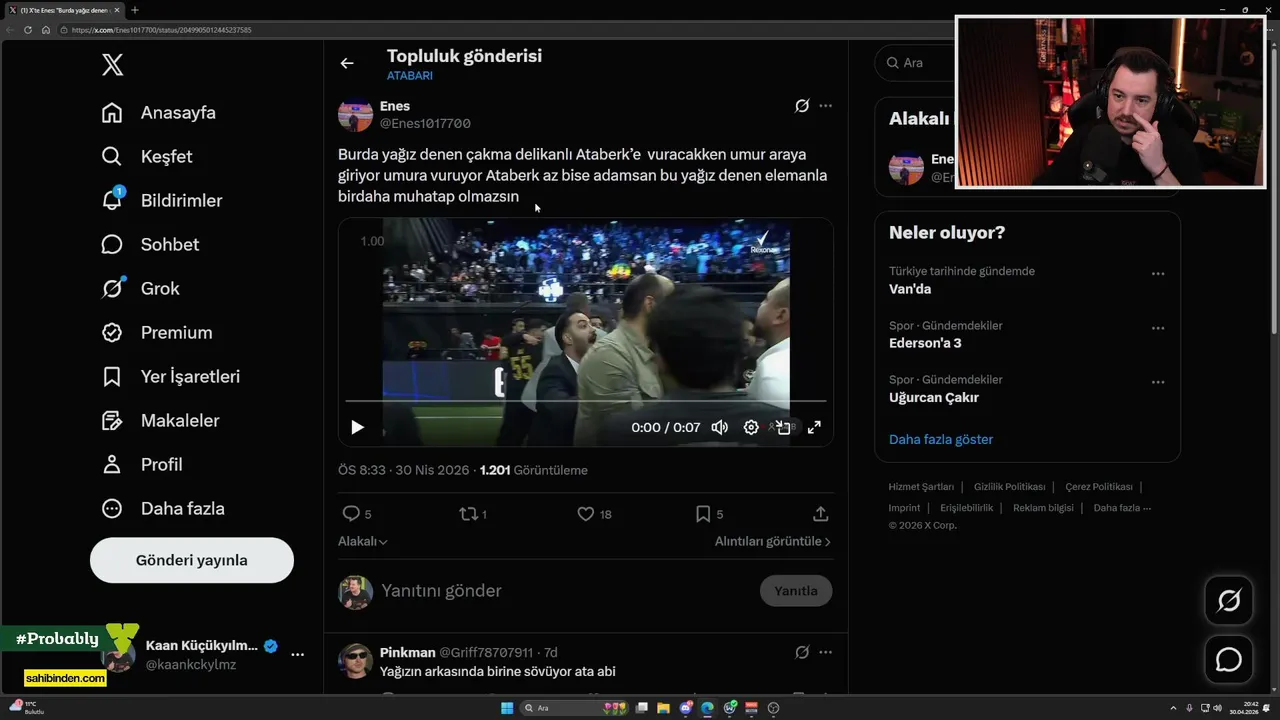Screen dimensions: 1280x720
Task: Toggle picture-in-picture for video
Action: point(783,428)
